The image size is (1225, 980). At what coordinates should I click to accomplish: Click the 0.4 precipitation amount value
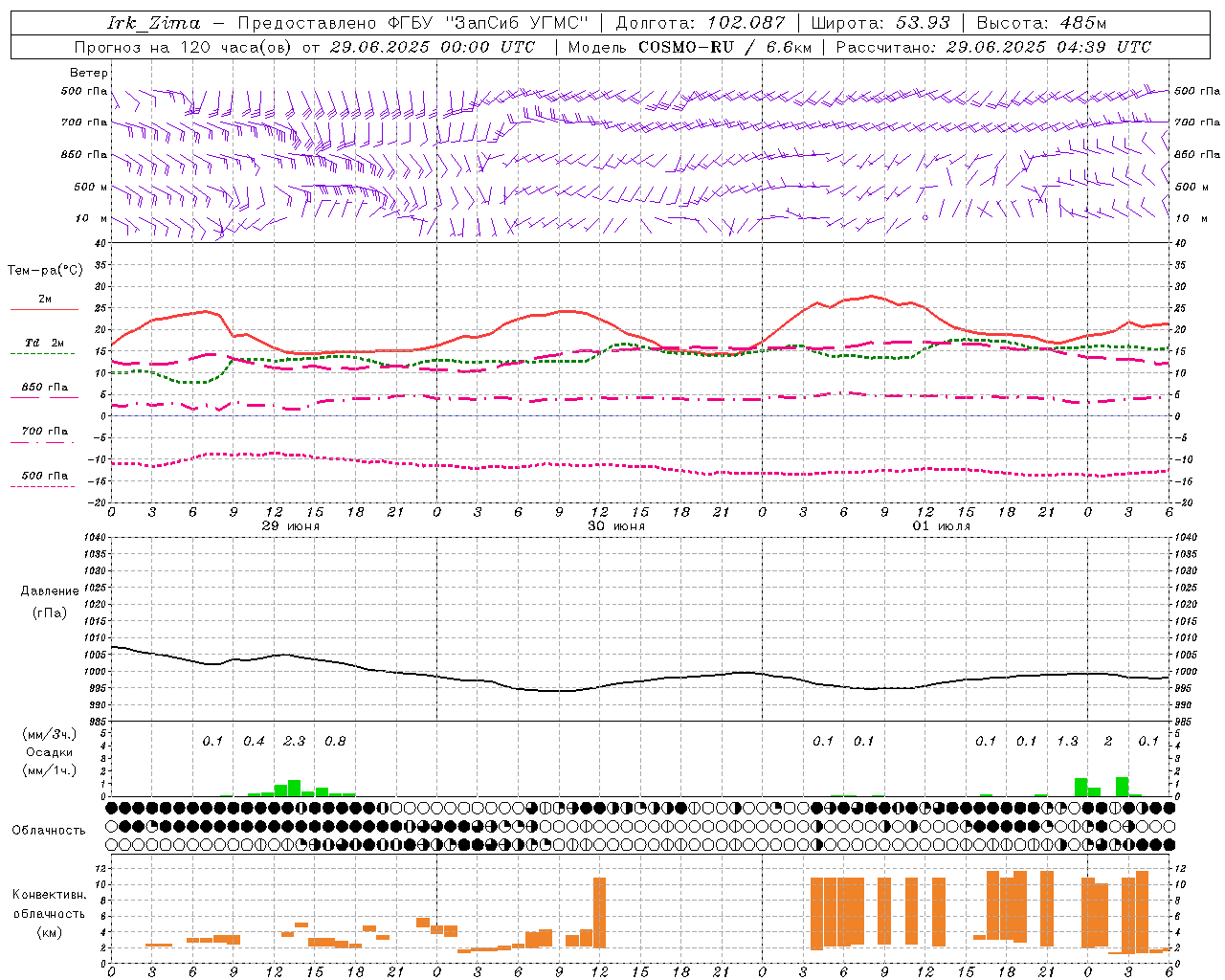pos(254,742)
